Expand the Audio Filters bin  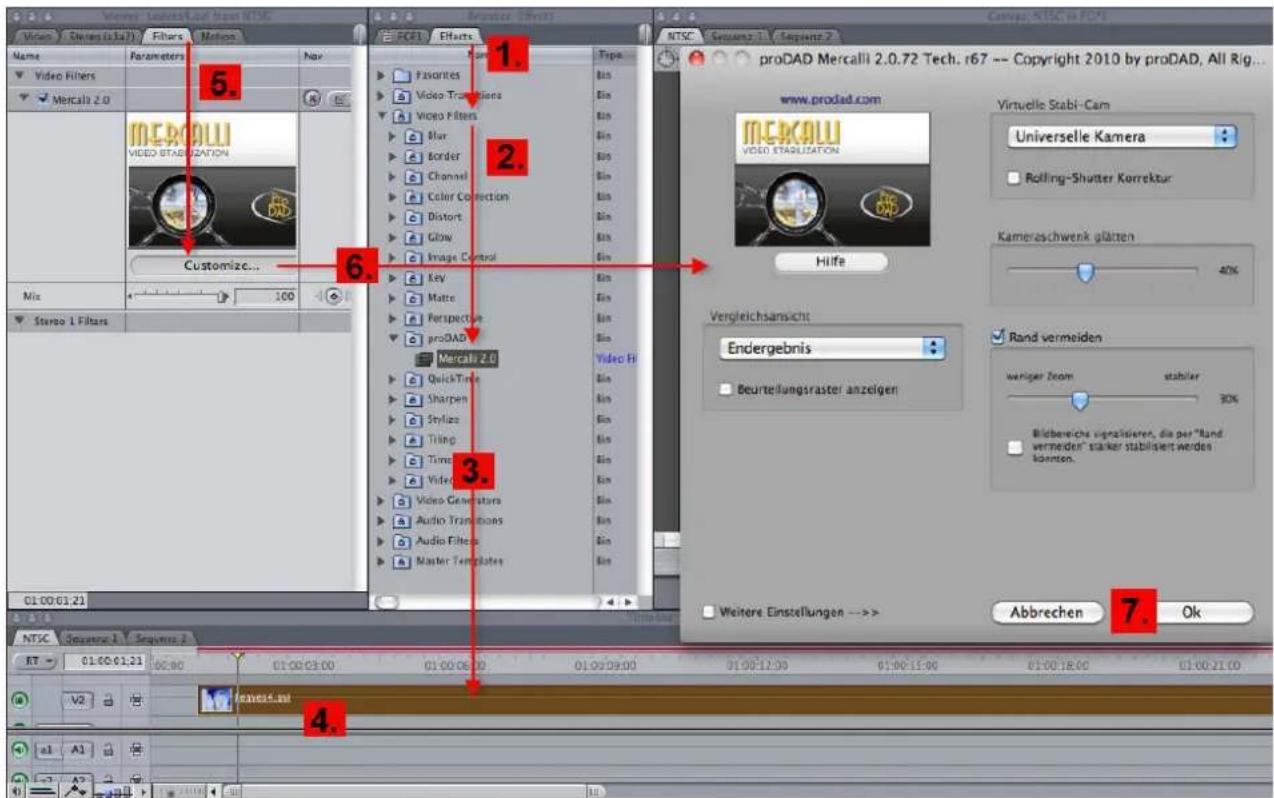381,541
